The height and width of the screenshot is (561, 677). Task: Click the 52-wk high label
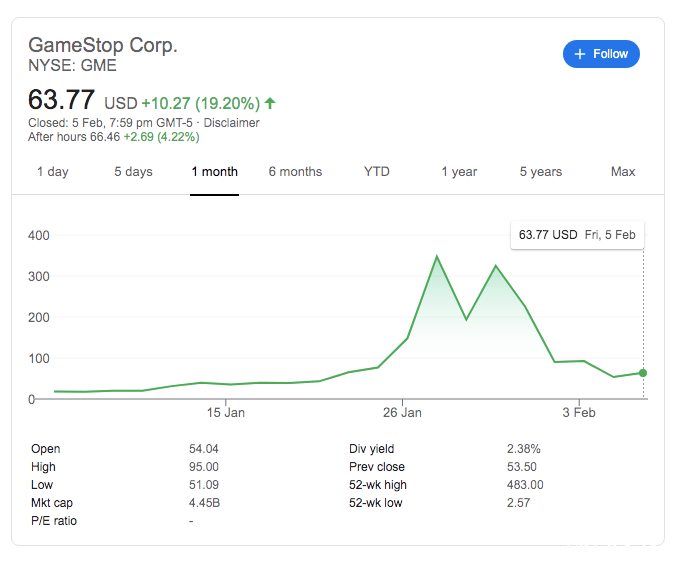tap(378, 485)
